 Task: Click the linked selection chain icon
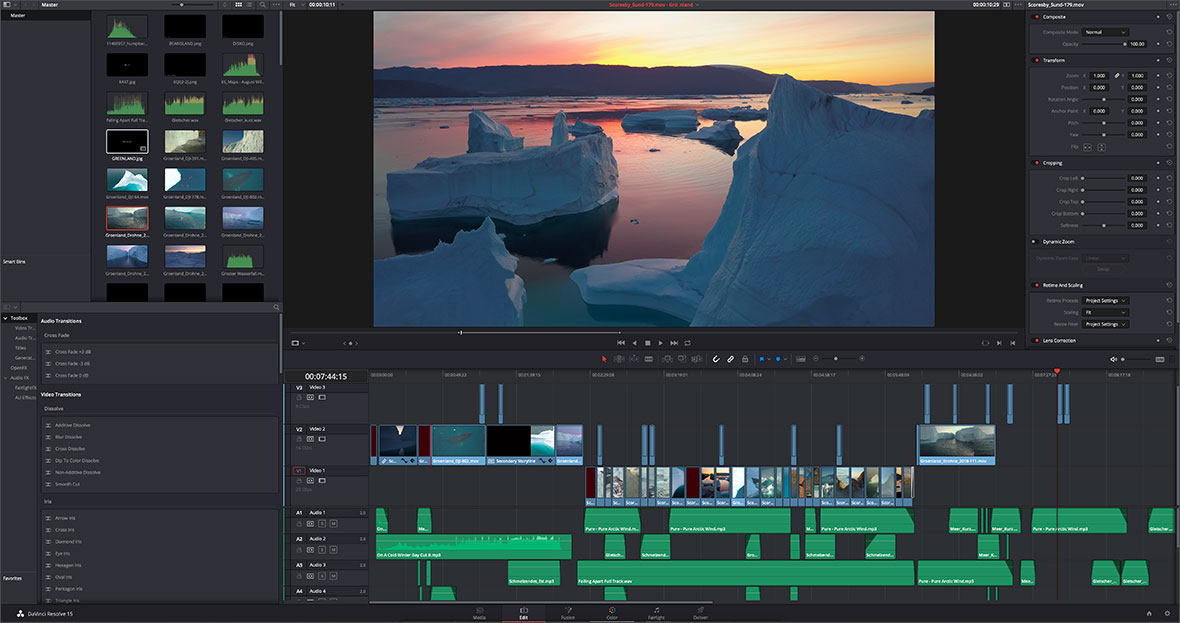(731, 358)
